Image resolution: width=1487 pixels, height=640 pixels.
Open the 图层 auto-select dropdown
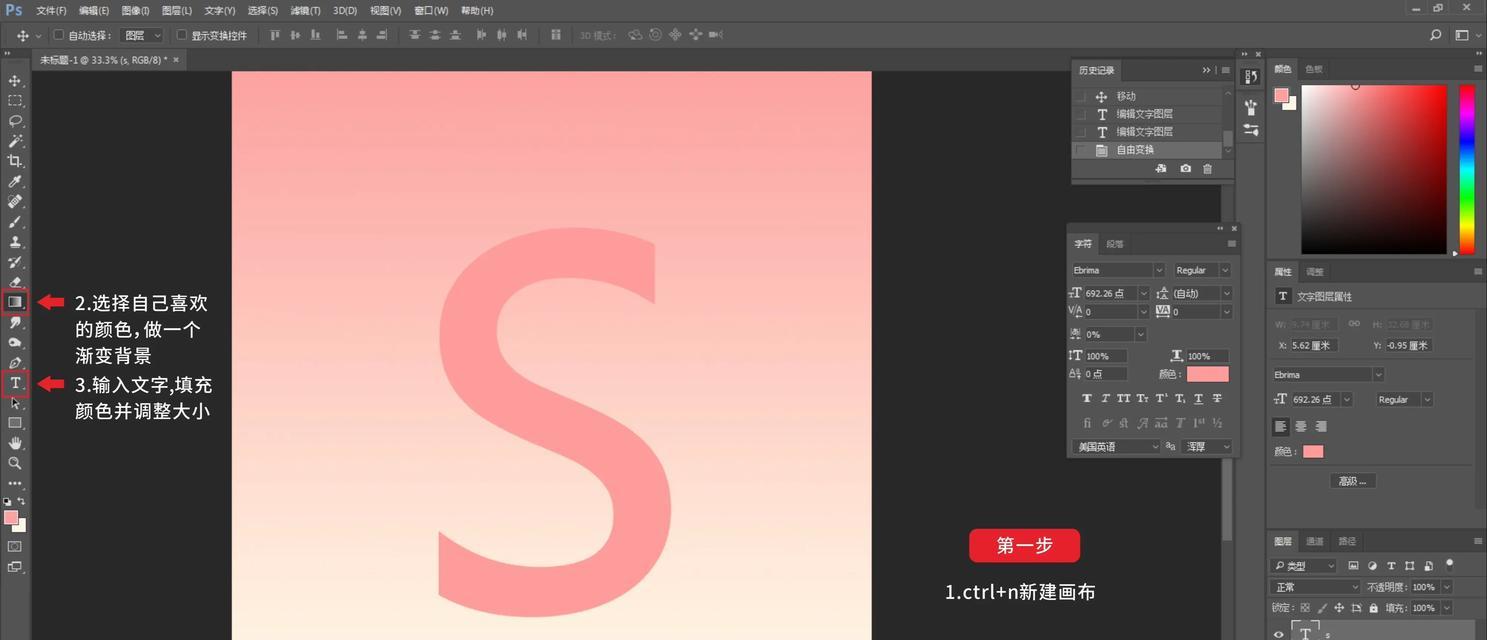pos(142,35)
